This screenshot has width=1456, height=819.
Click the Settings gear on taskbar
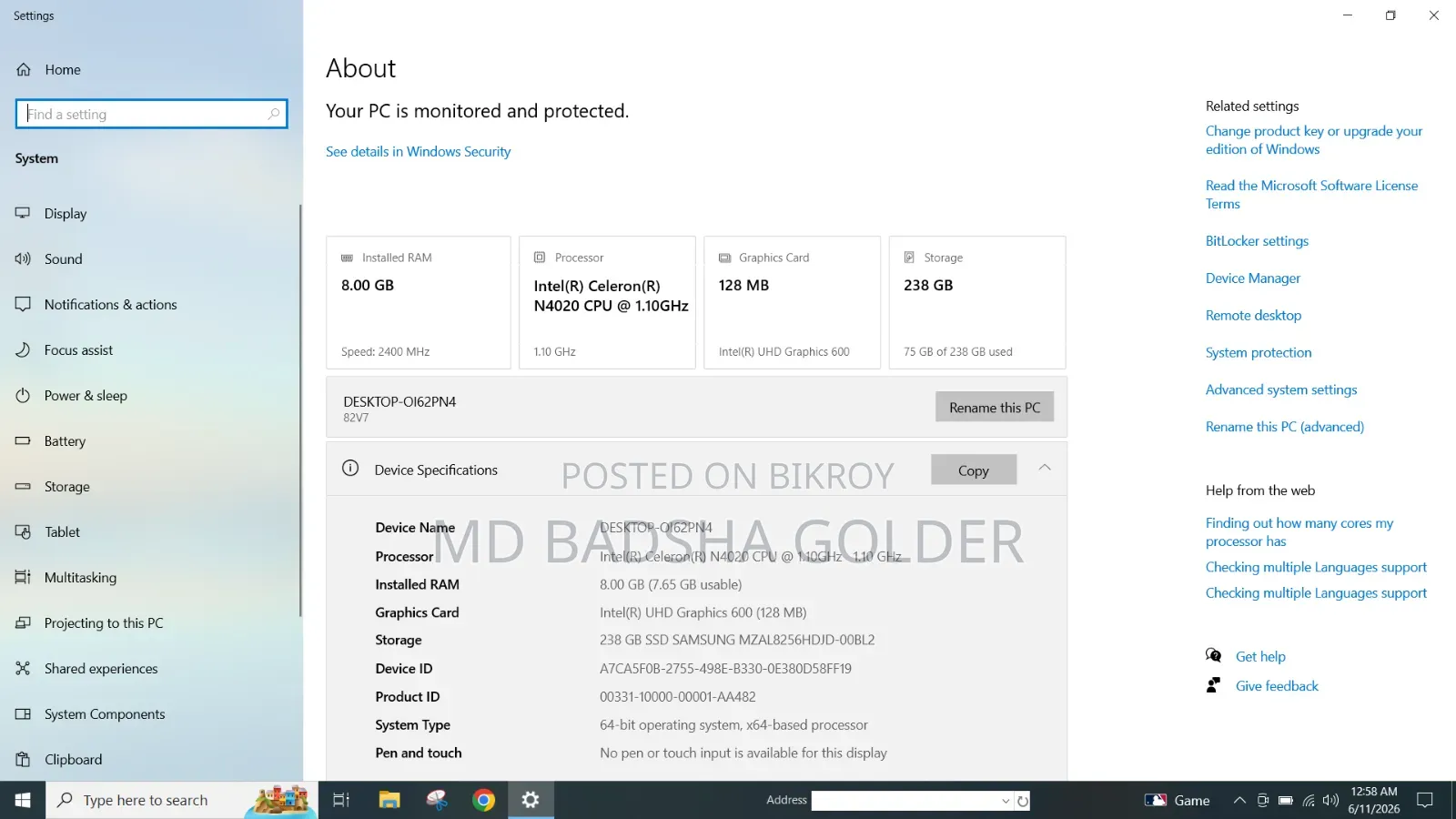[x=531, y=800]
